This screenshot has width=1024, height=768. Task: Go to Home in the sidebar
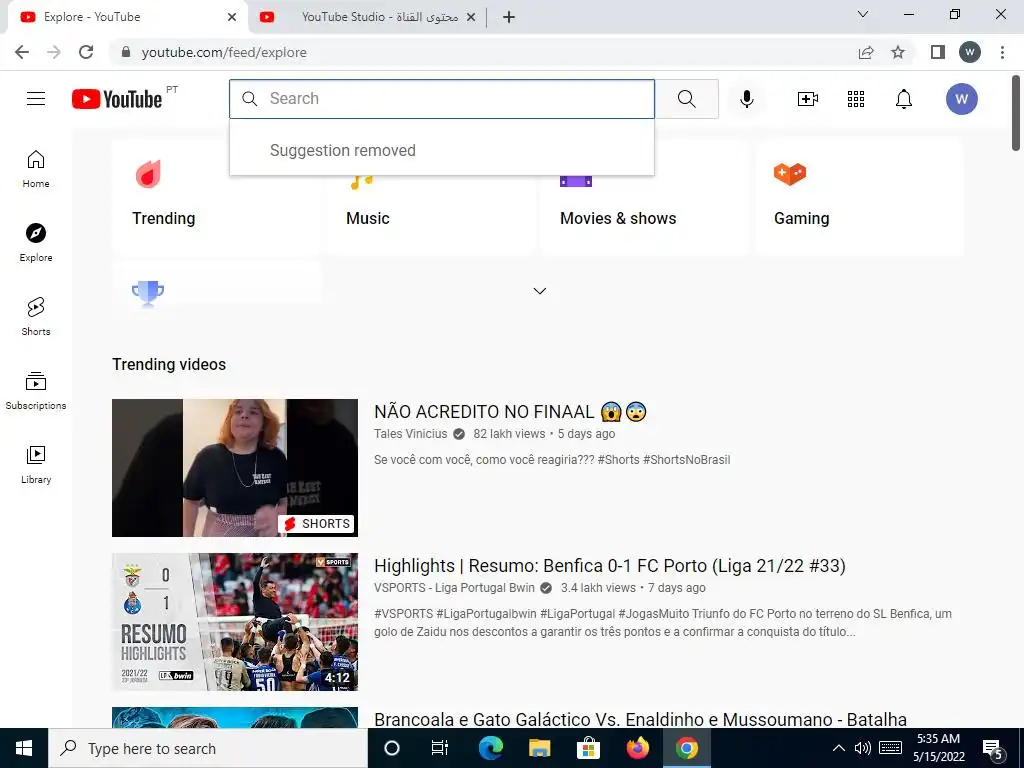(36, 169)
